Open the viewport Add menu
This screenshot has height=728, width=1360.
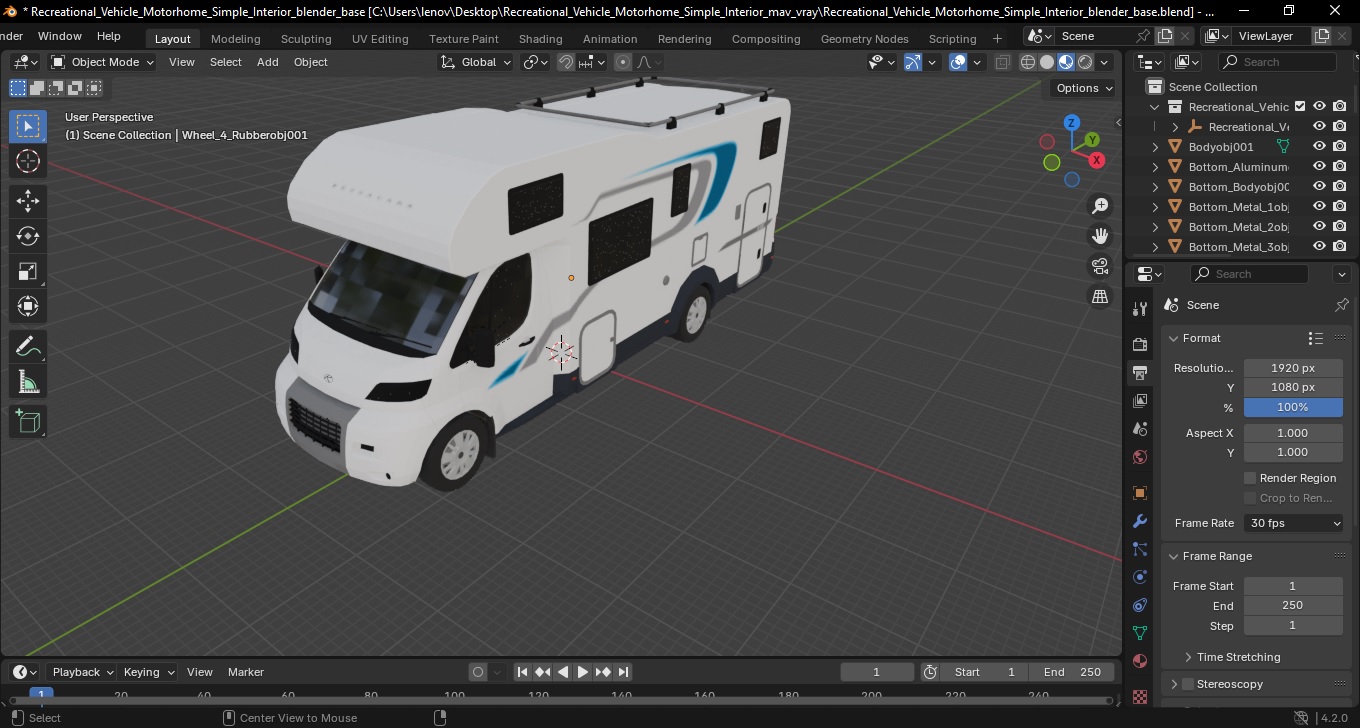tap(268, 62)
